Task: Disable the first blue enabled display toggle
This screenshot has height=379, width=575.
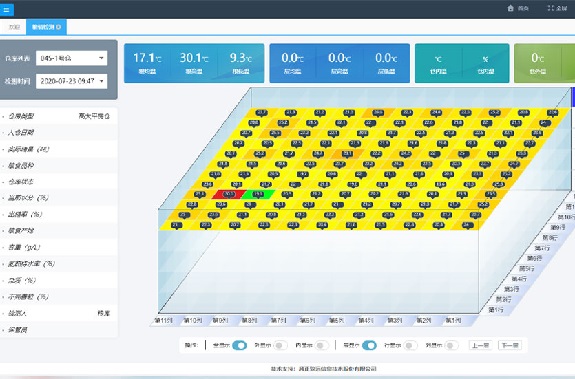Action: tap(240, 345)
